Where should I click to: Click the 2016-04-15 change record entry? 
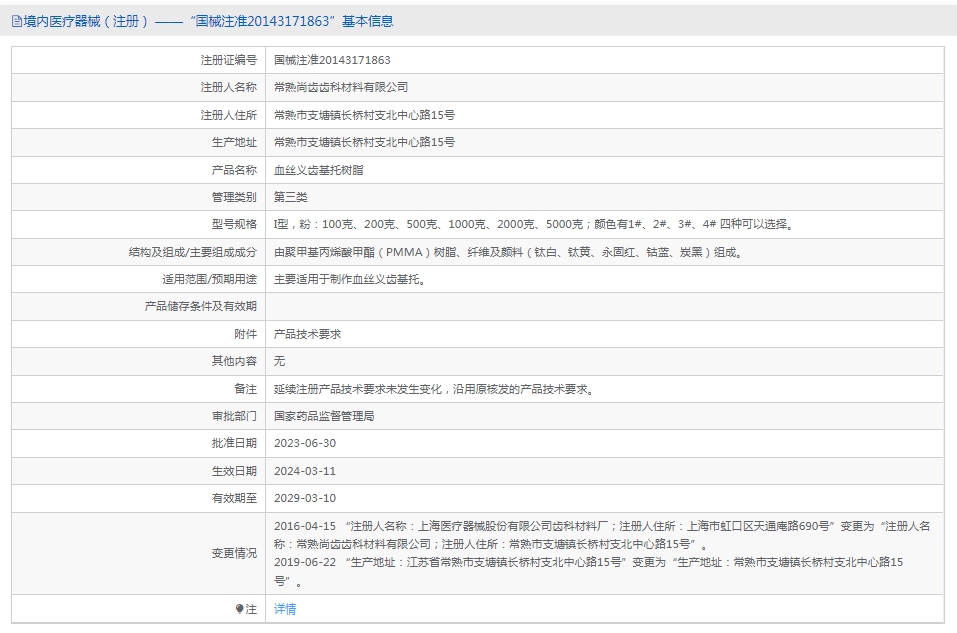(x=602, y=535)
